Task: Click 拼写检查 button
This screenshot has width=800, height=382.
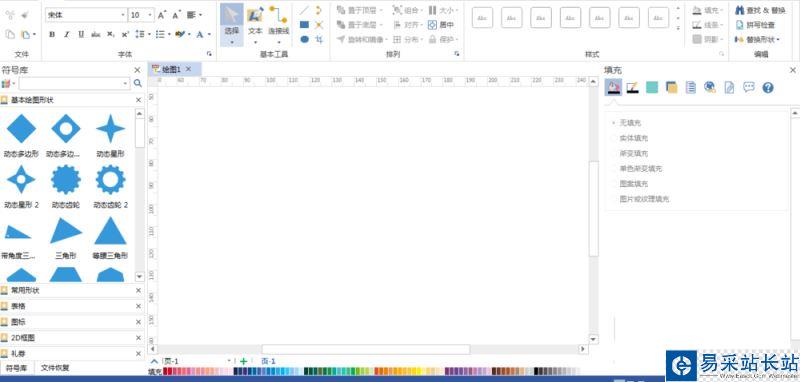Action: pyautogui.click(x=755, y=24)
